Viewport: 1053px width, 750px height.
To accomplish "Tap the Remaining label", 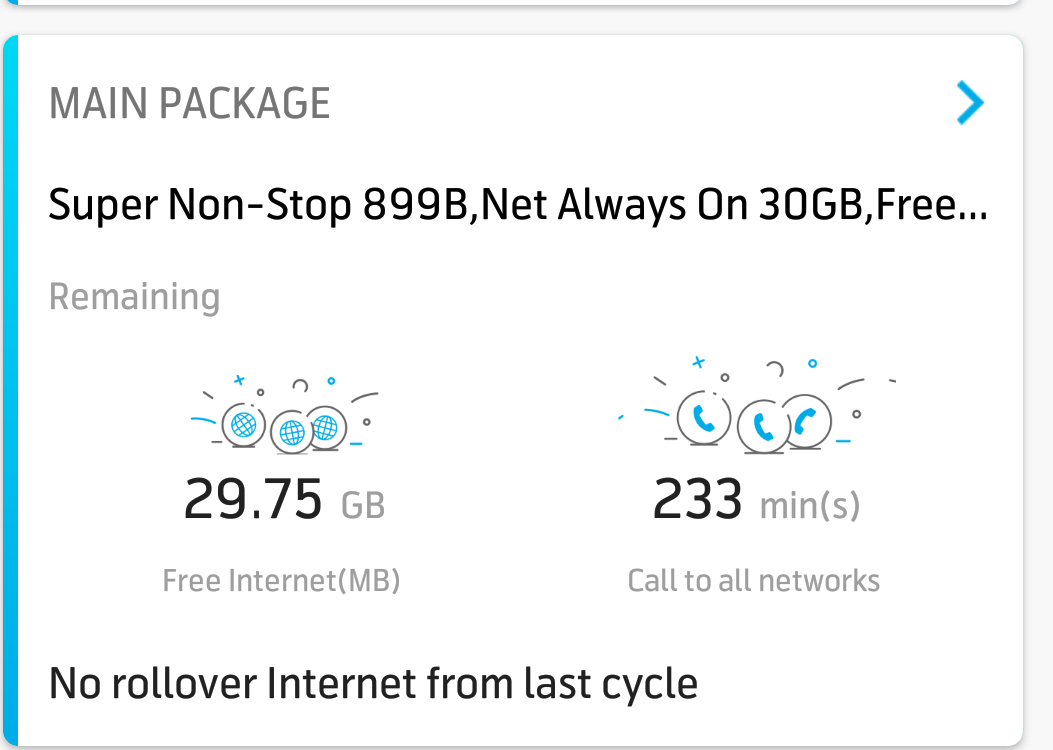I will pos(134,297).
